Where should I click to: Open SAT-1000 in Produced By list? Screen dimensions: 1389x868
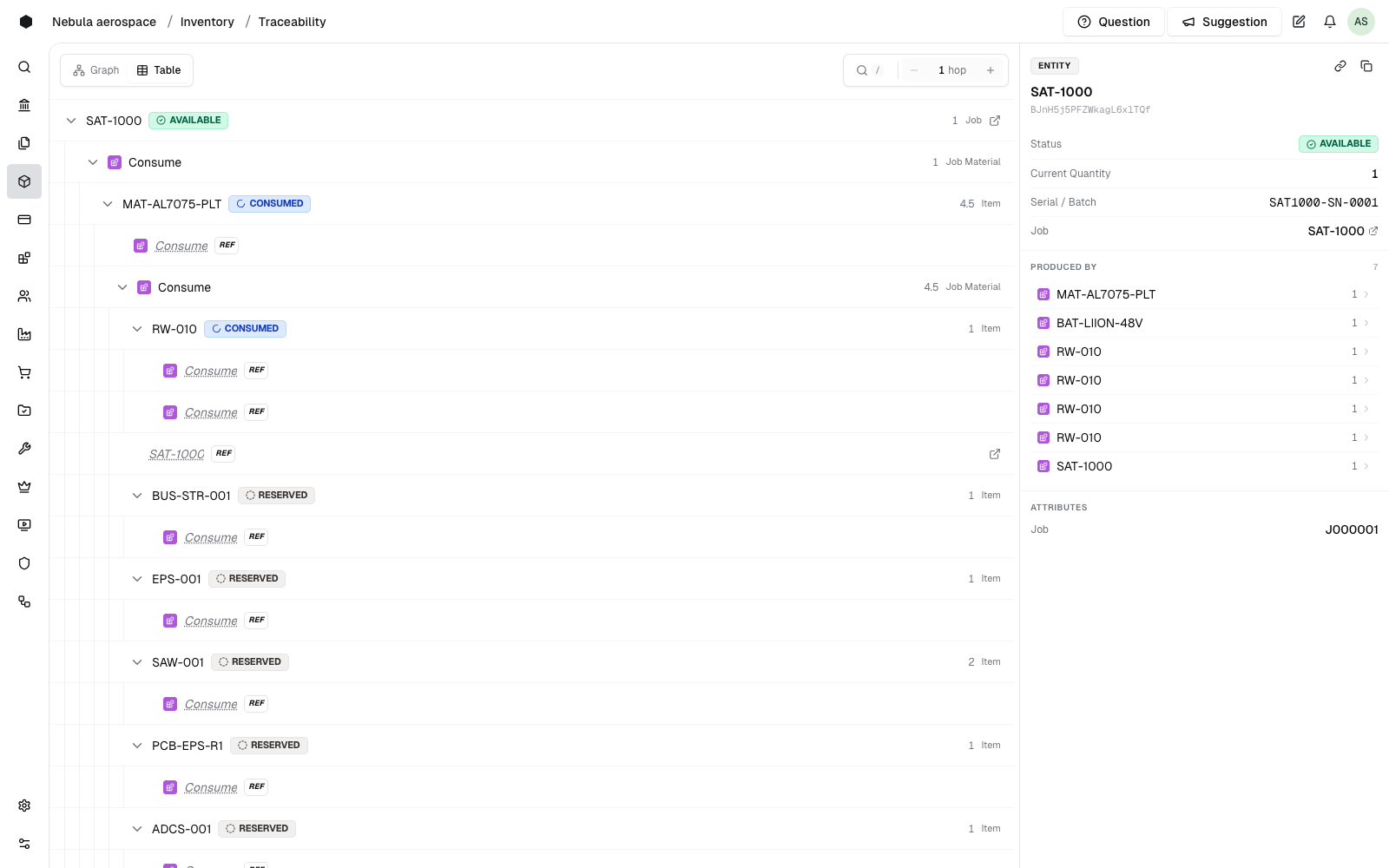1204,466
